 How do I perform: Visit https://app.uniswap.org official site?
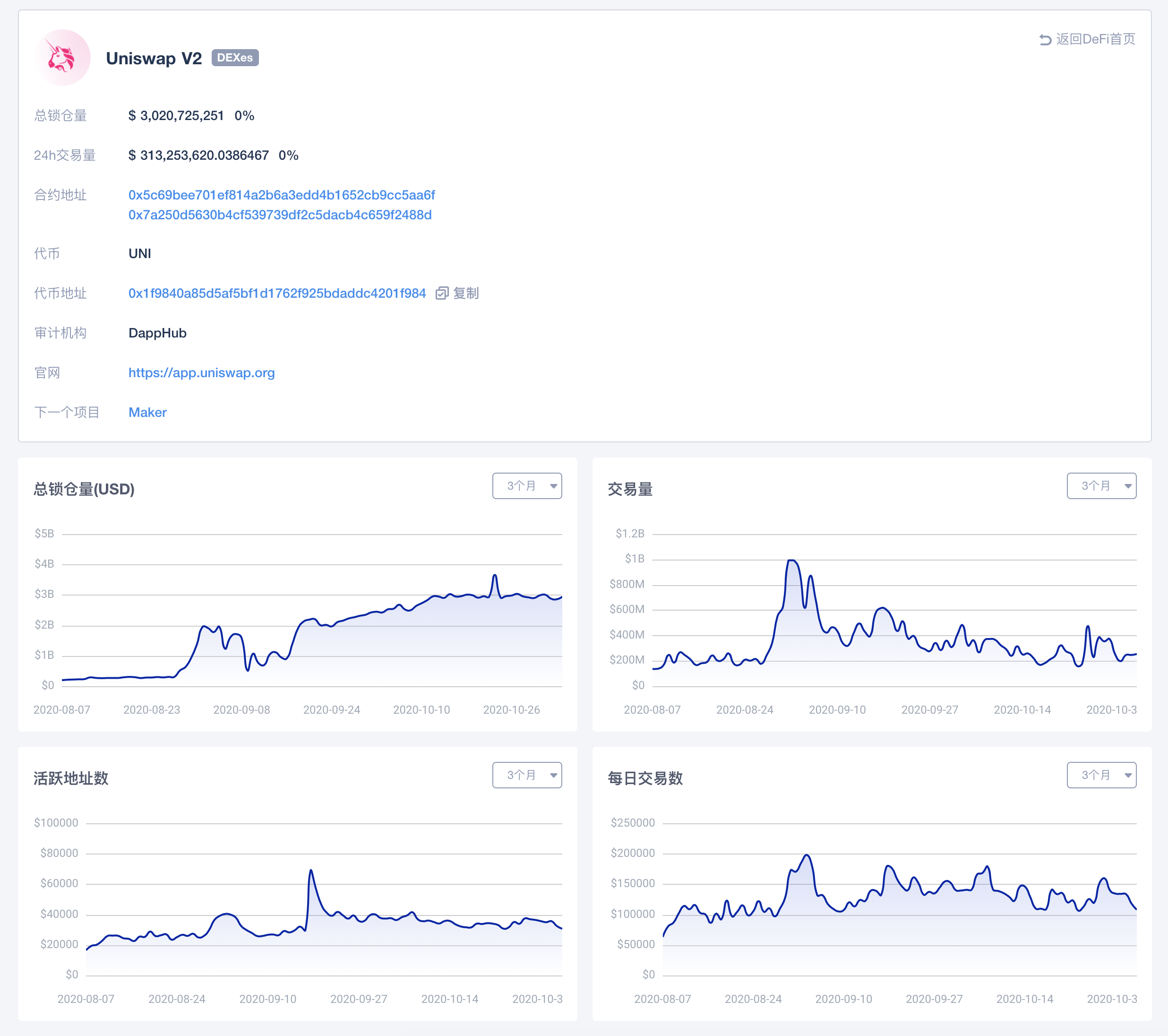[x=202, y=373]
